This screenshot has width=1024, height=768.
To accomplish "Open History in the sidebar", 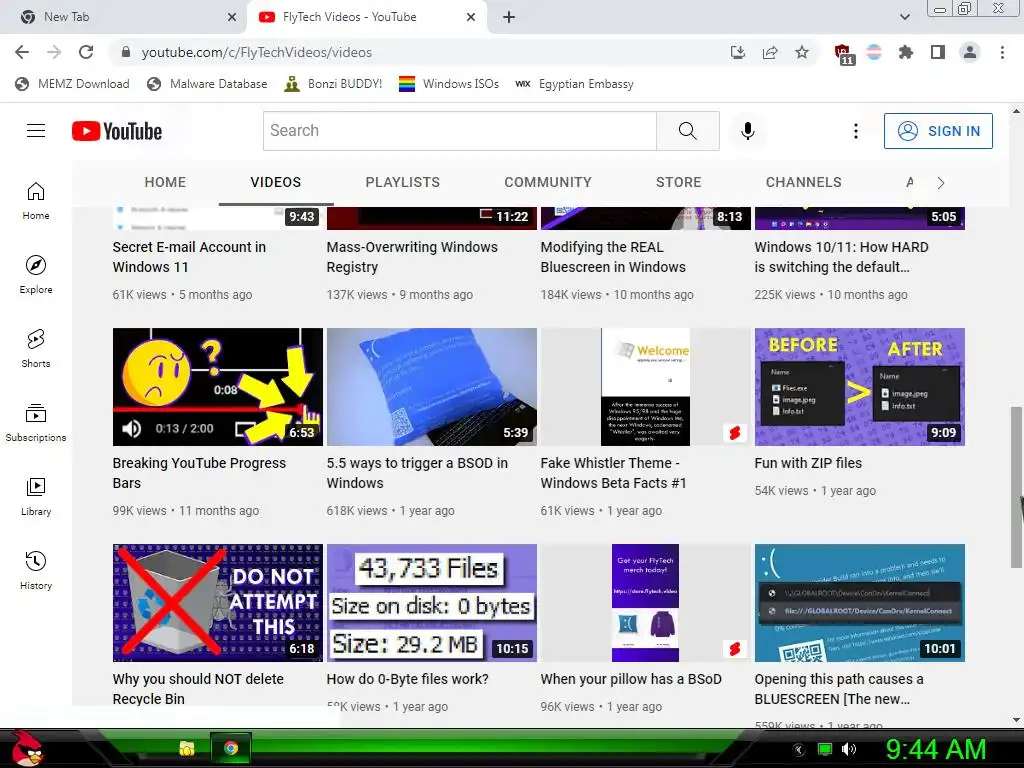I will (x=36, y=570).
